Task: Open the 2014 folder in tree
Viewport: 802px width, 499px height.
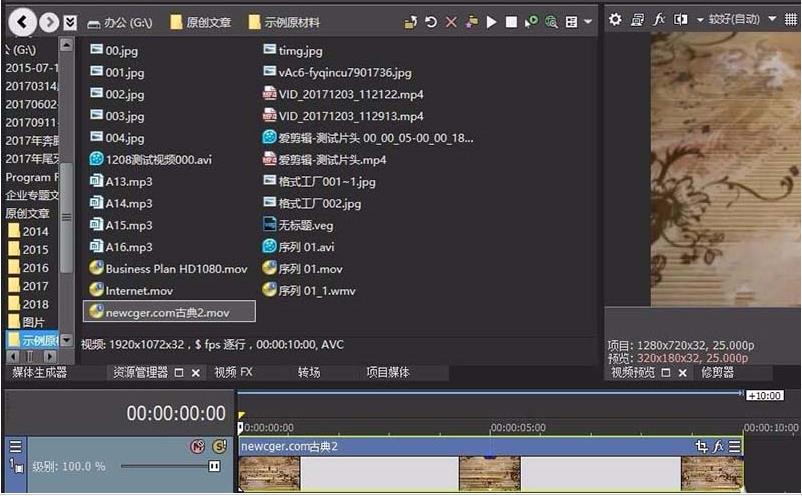Action: point(29,232)
